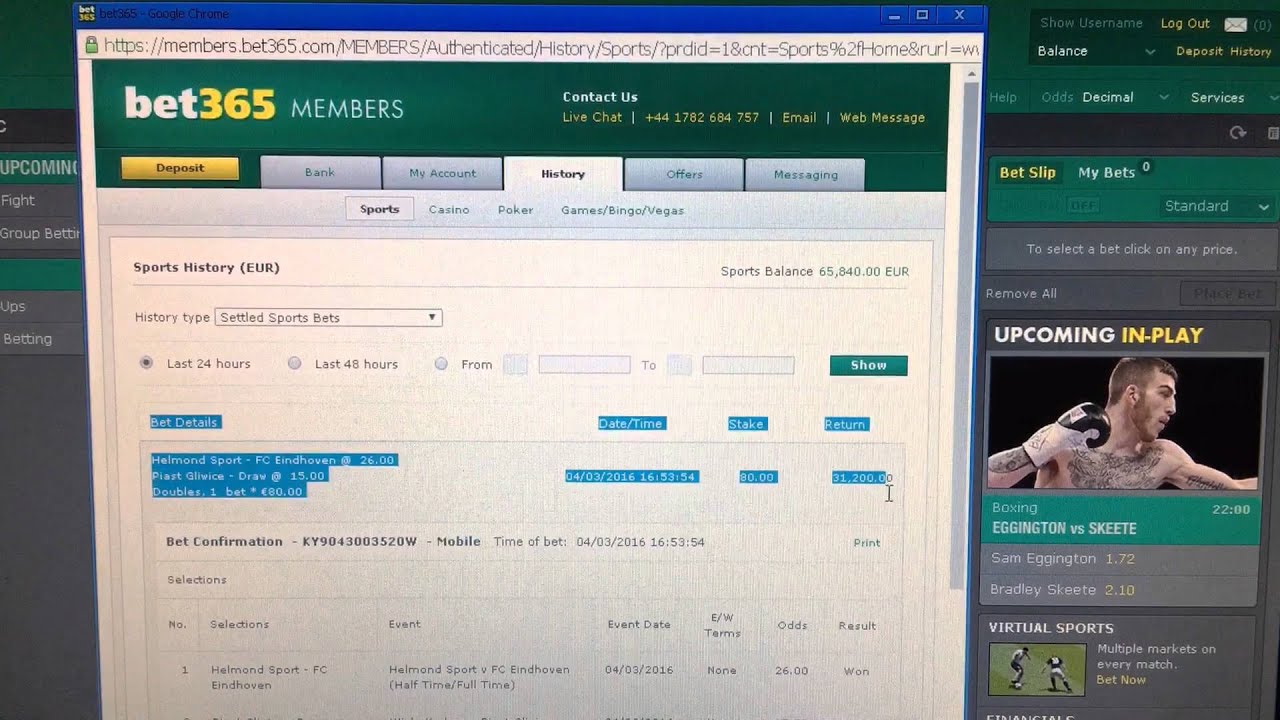
Task: Click Remove All in the bet slip
Action: pos(1021,293)
